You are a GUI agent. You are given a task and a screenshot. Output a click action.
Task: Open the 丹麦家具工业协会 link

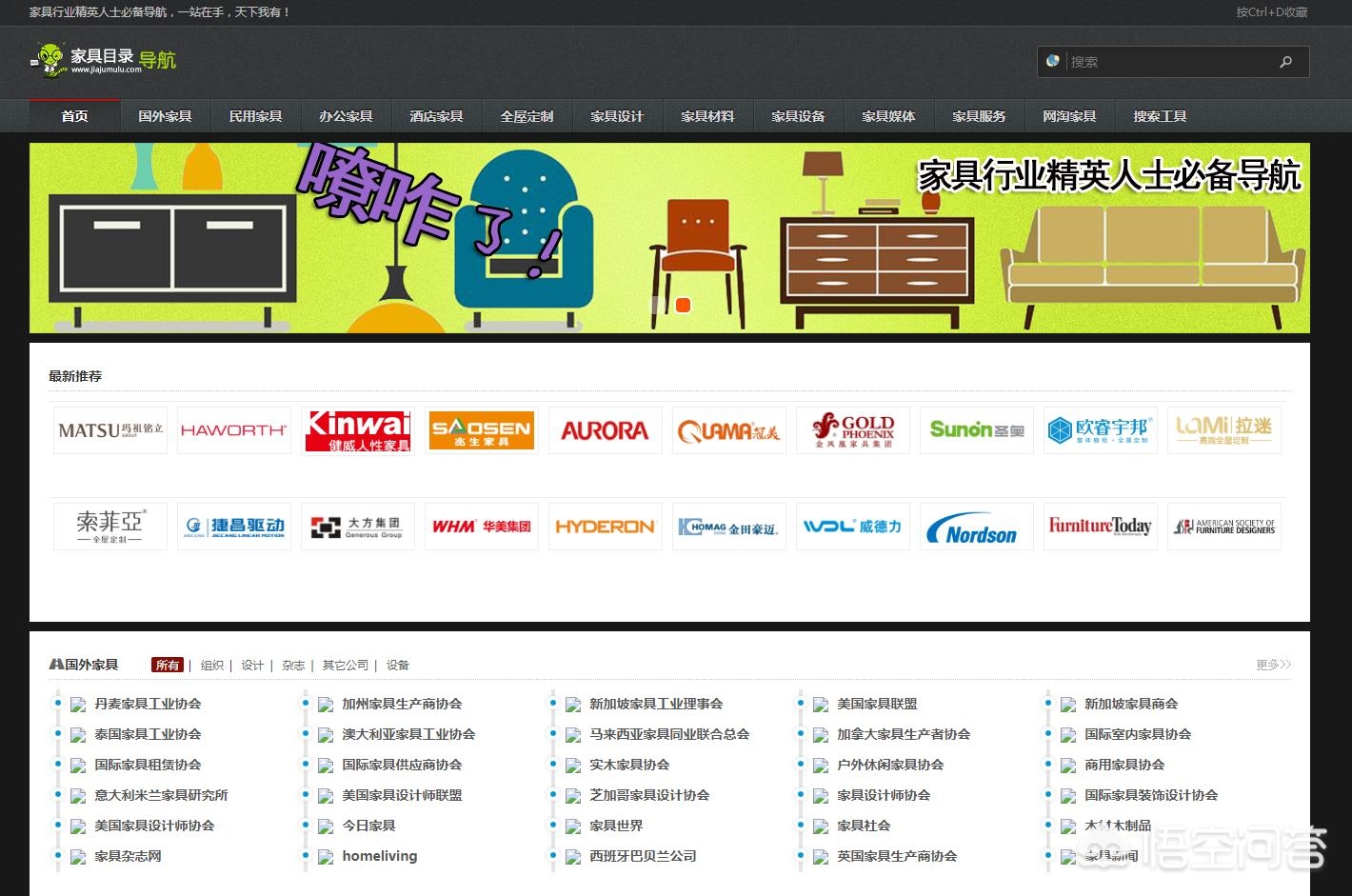[x=148, y=704]
